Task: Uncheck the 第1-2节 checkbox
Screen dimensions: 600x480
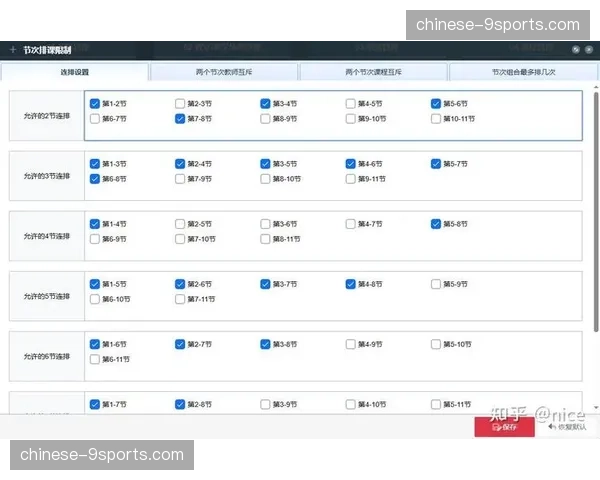Action: coord(95,103)
